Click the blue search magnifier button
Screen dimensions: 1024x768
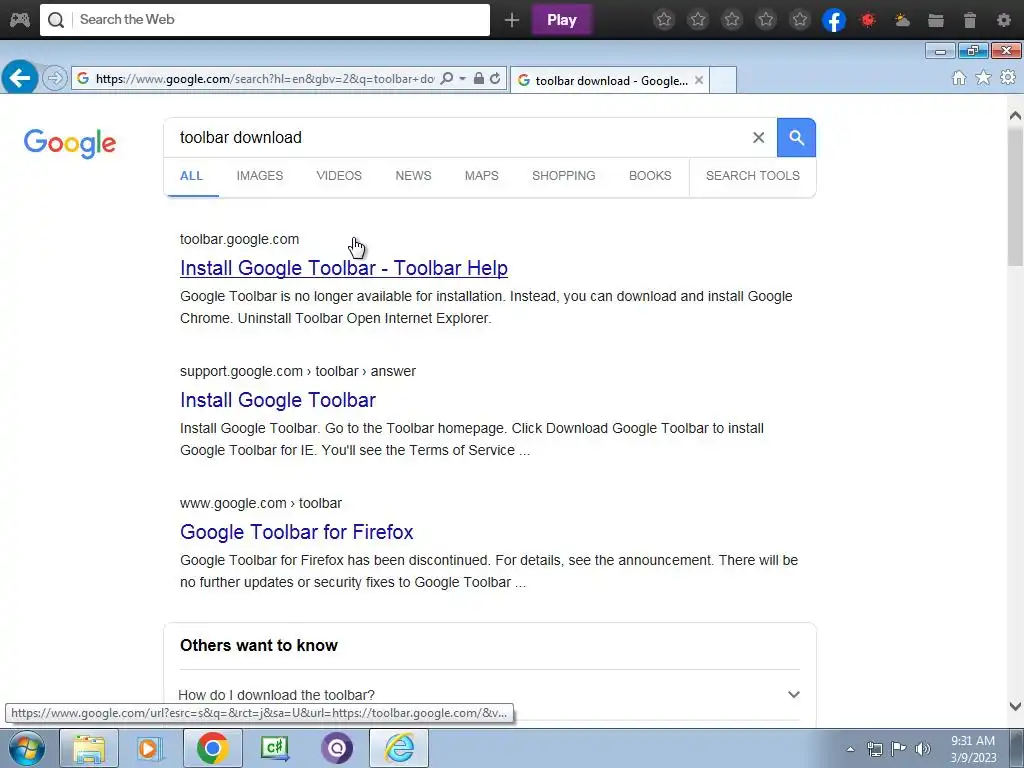[796, 138]
